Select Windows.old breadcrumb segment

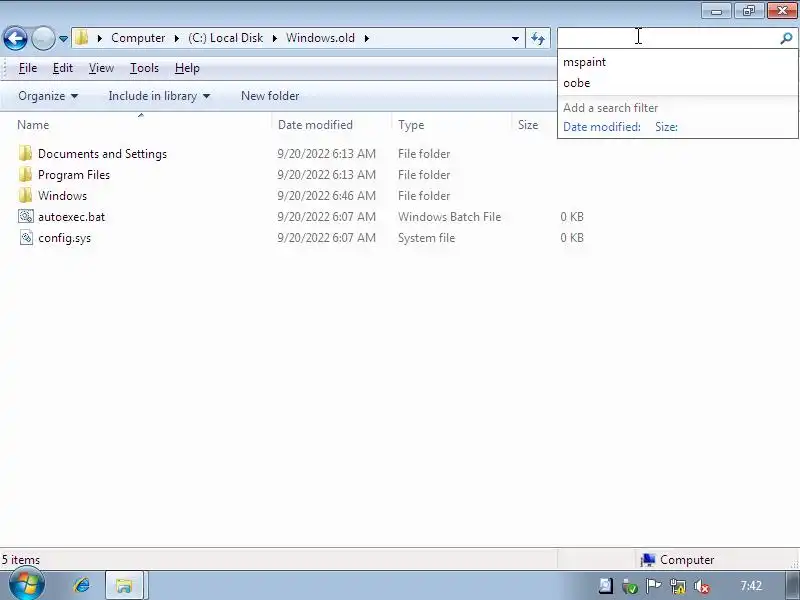pos(320,38)
